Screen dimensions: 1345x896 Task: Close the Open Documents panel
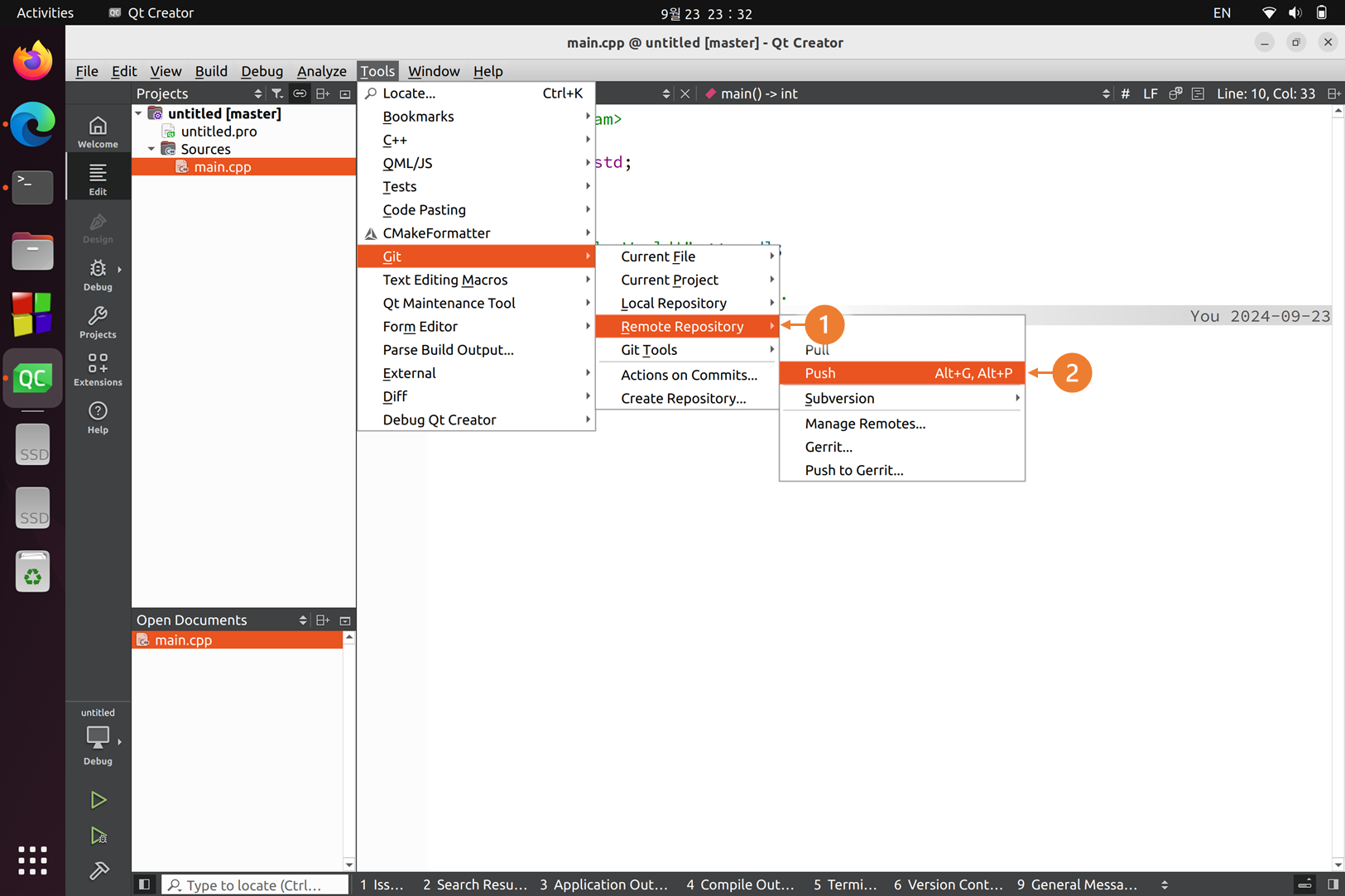(x=345, y=620)
